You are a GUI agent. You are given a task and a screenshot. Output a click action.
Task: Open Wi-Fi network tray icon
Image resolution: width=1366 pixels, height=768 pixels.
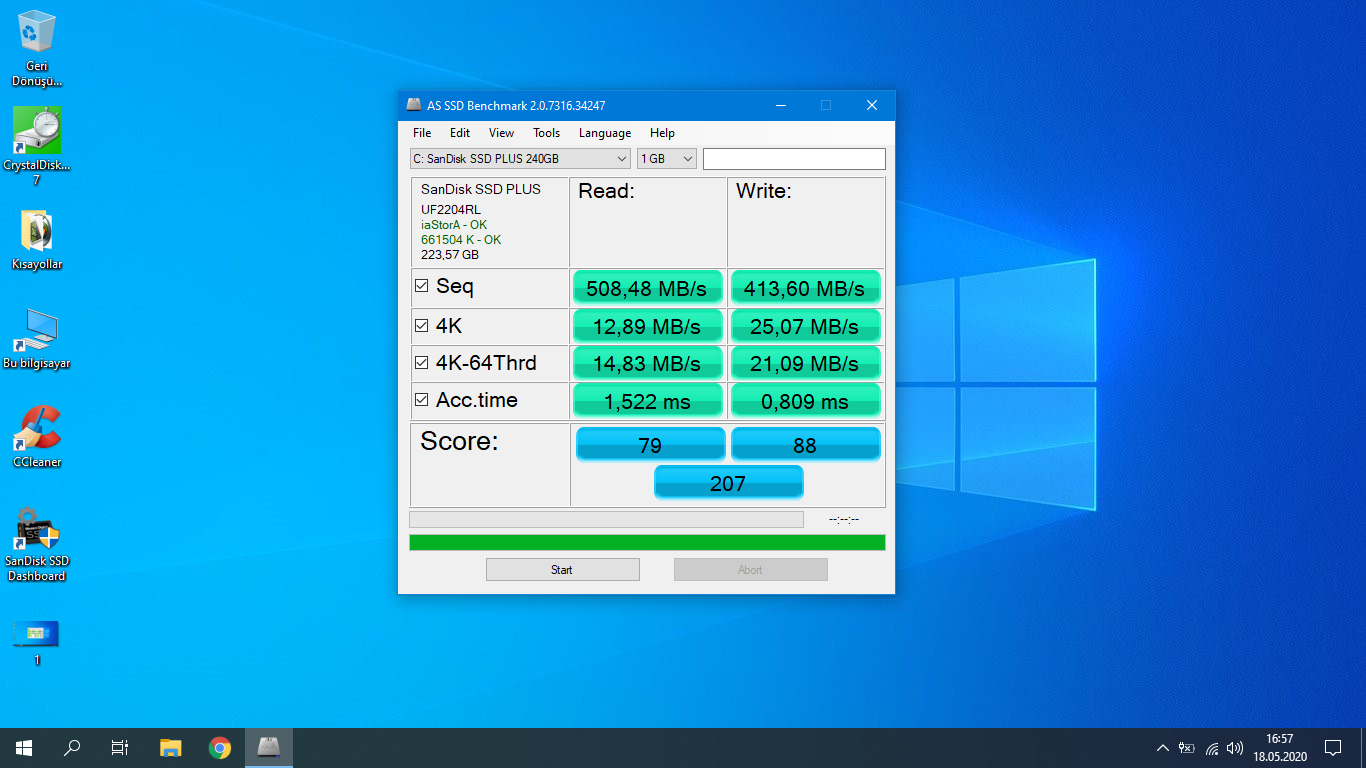(1212, 748)
